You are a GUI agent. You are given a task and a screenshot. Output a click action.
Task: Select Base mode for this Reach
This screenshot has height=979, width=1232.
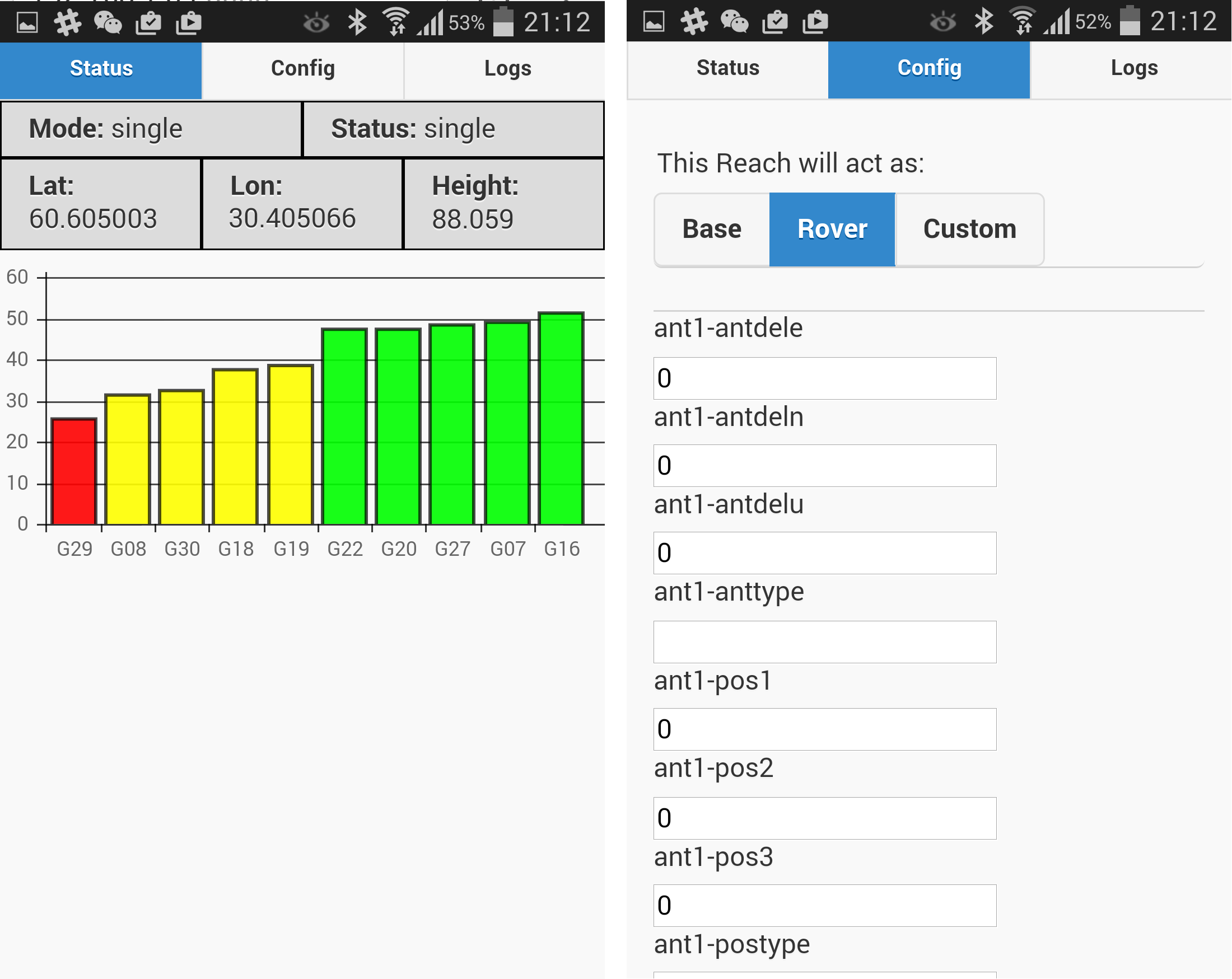(712, 229)
